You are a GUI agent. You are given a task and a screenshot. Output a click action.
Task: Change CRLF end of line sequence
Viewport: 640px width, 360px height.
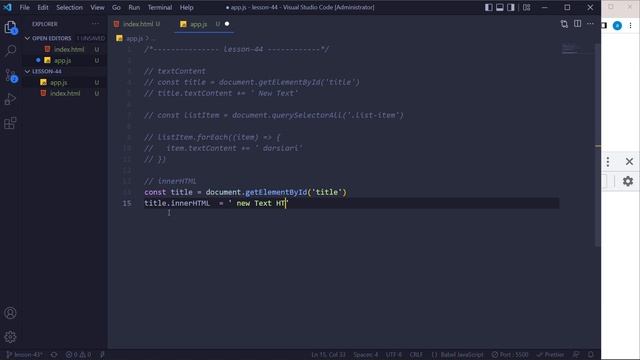[x=416, y=355]
